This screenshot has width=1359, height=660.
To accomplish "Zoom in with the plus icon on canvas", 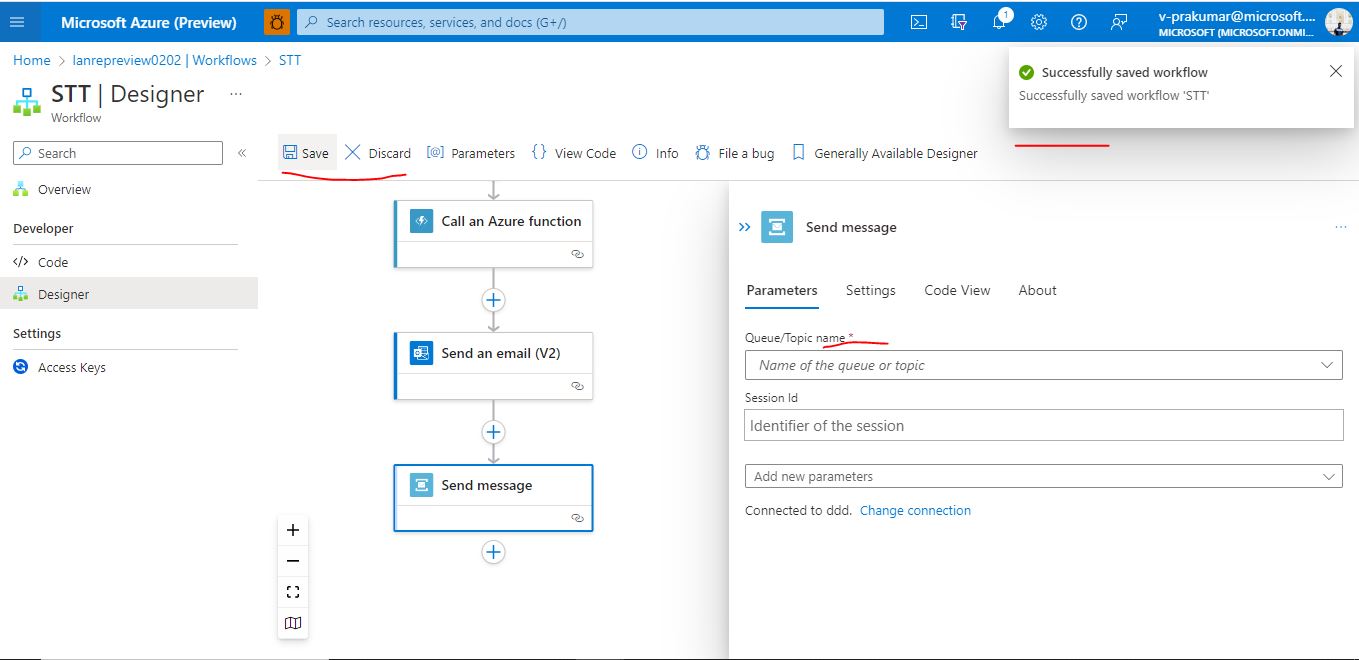I will click(292, 530).
